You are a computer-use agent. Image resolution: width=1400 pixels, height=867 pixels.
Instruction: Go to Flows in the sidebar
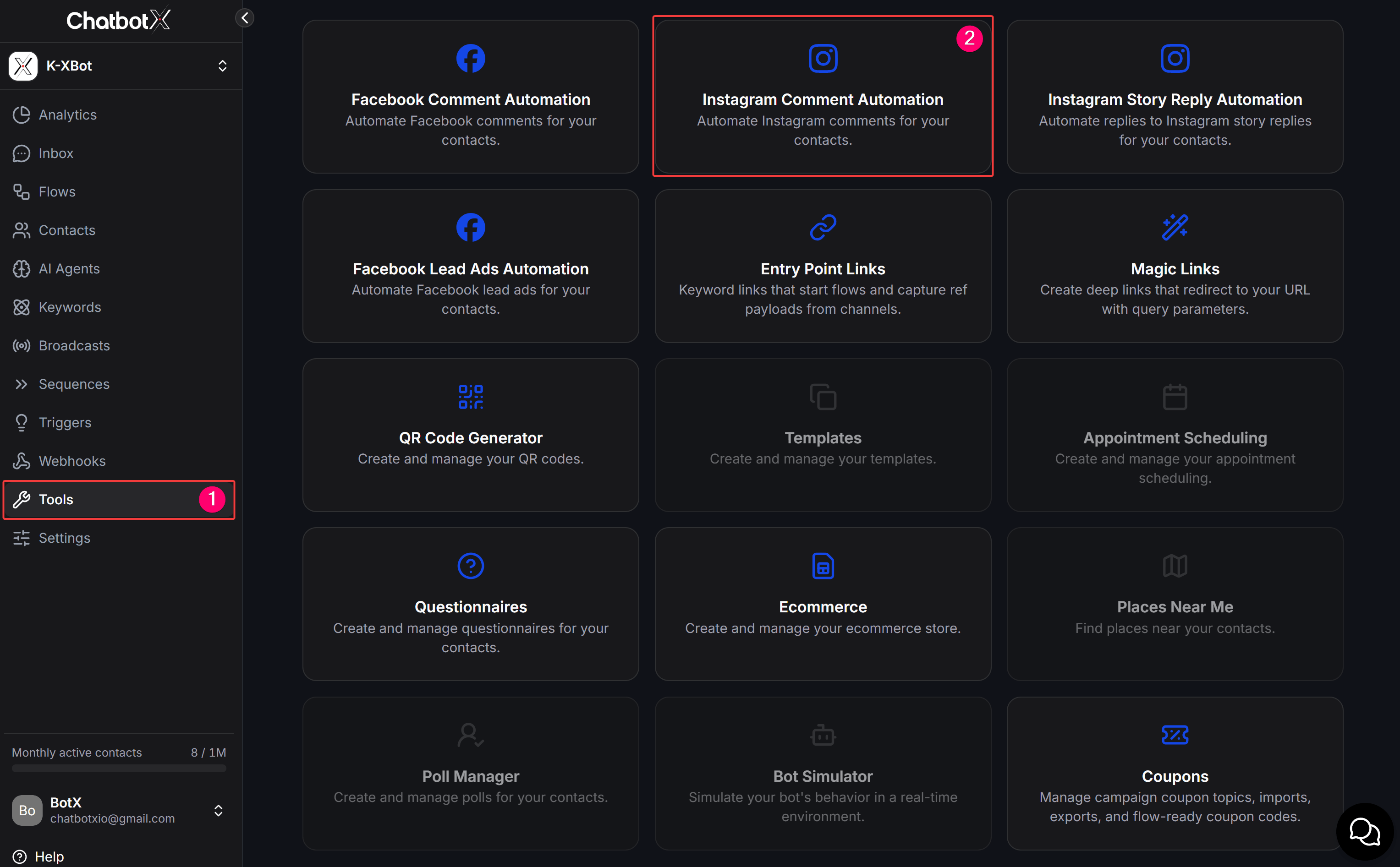119,191
